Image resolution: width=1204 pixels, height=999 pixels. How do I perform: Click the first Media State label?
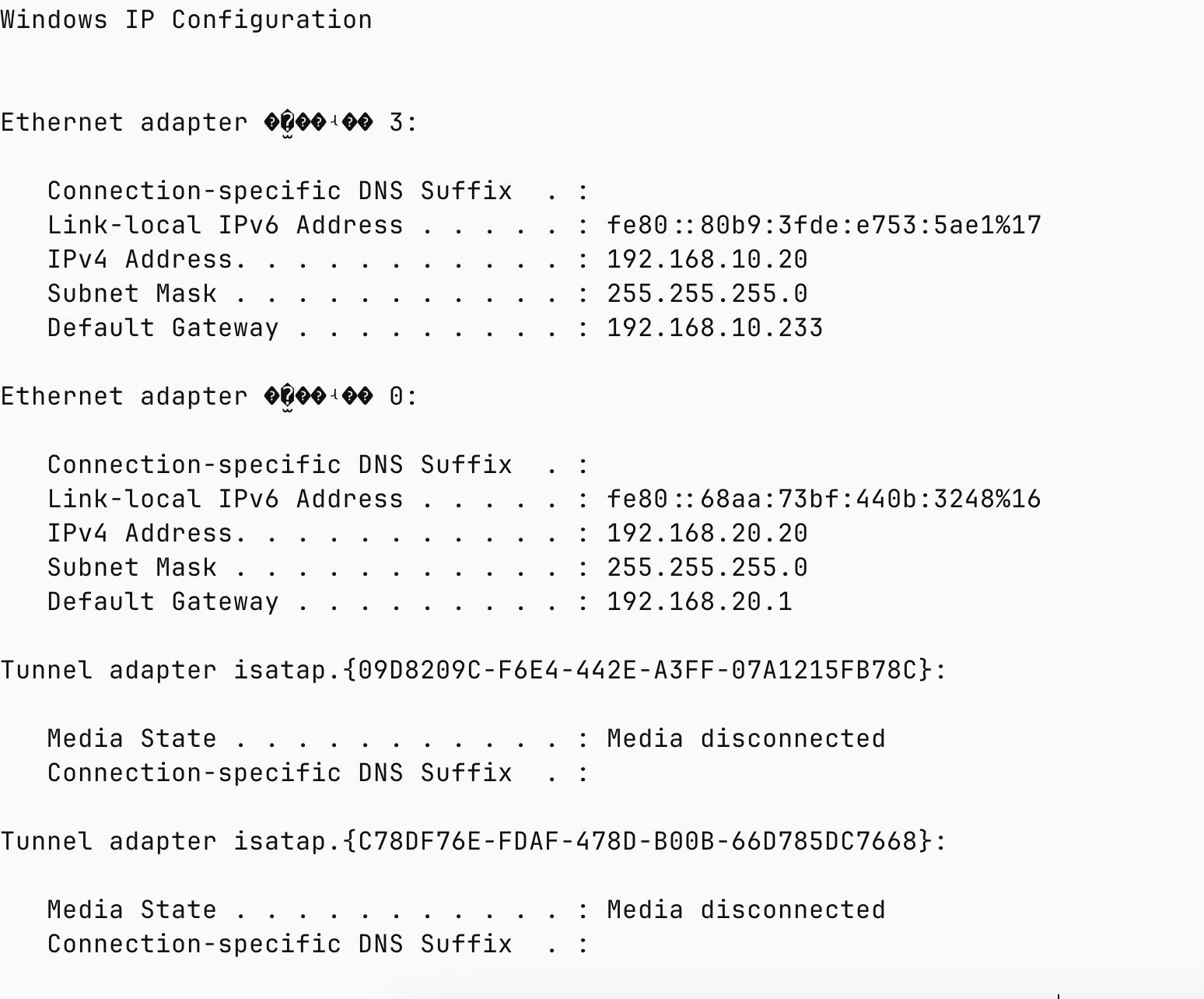(132, 739)
